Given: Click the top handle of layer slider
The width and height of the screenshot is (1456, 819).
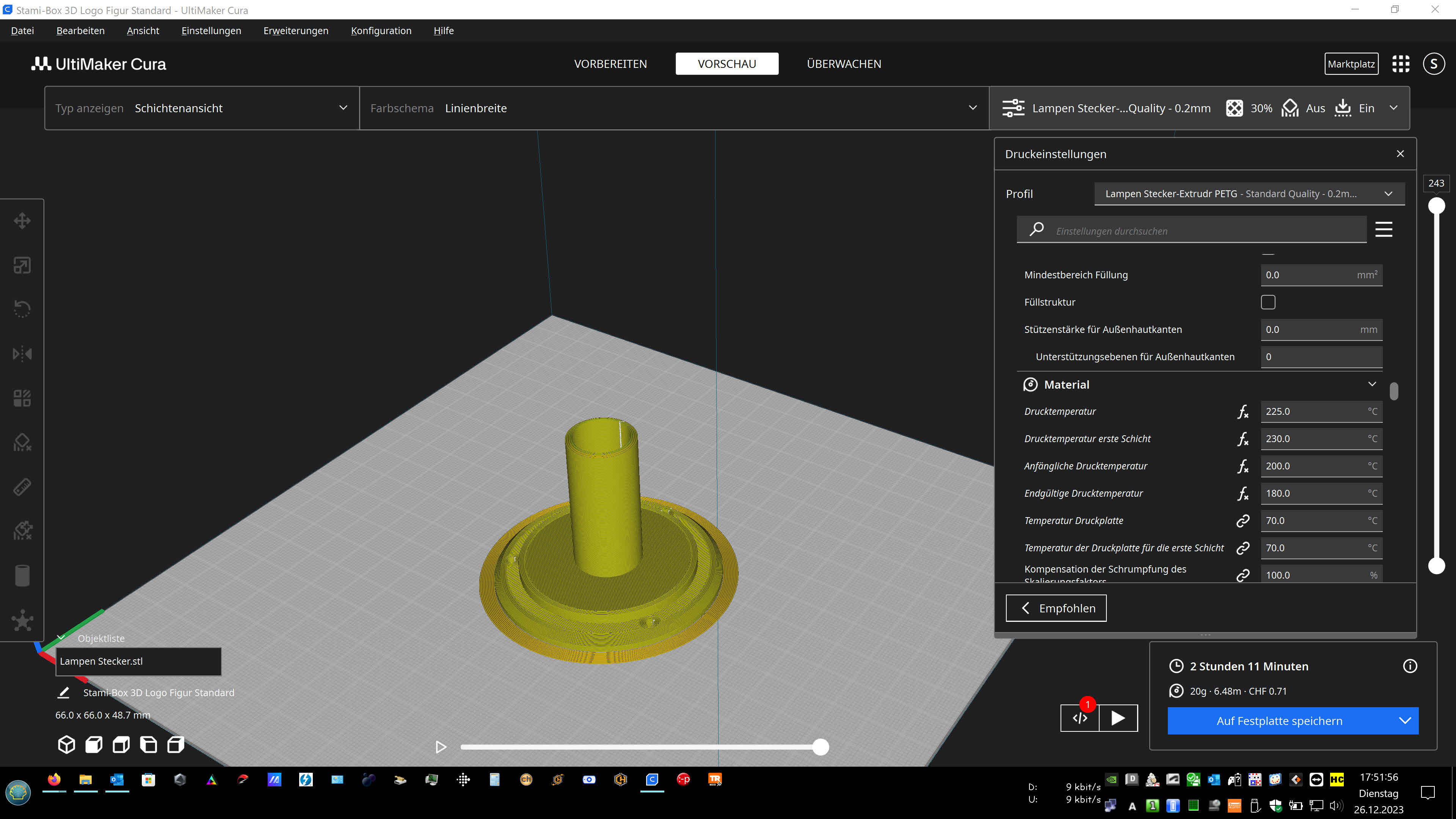Looking at the screenshot, I should point(1436,206).
